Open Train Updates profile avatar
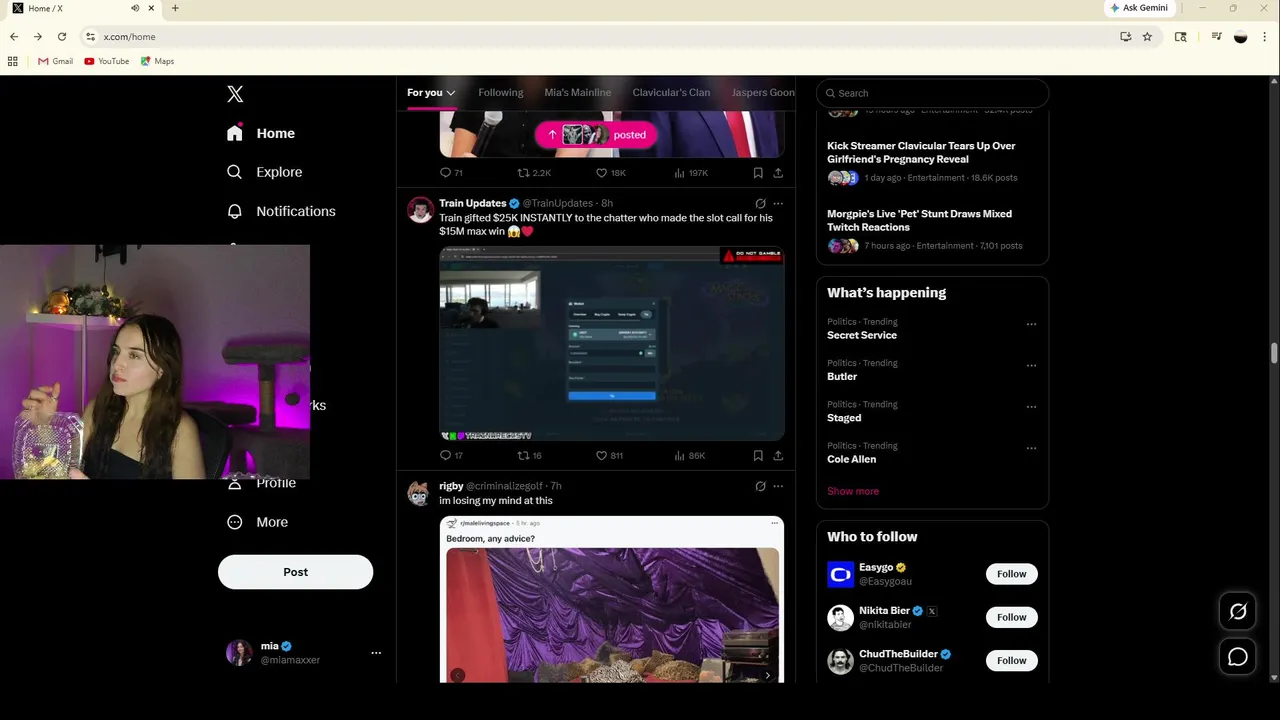Screen dimensions: 1280x720 point(420,210)
